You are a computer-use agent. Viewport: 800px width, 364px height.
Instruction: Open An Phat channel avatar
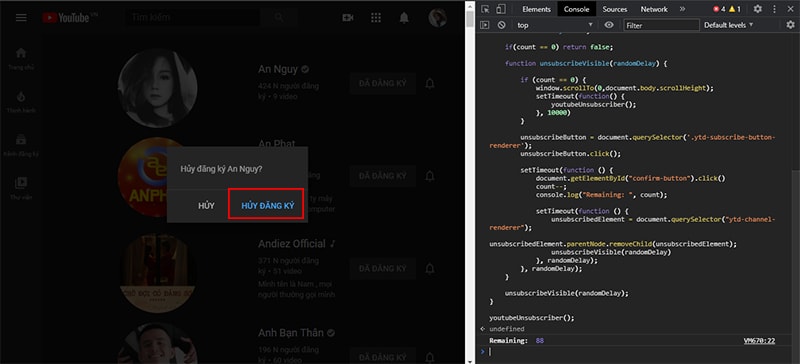pos(157,176)
